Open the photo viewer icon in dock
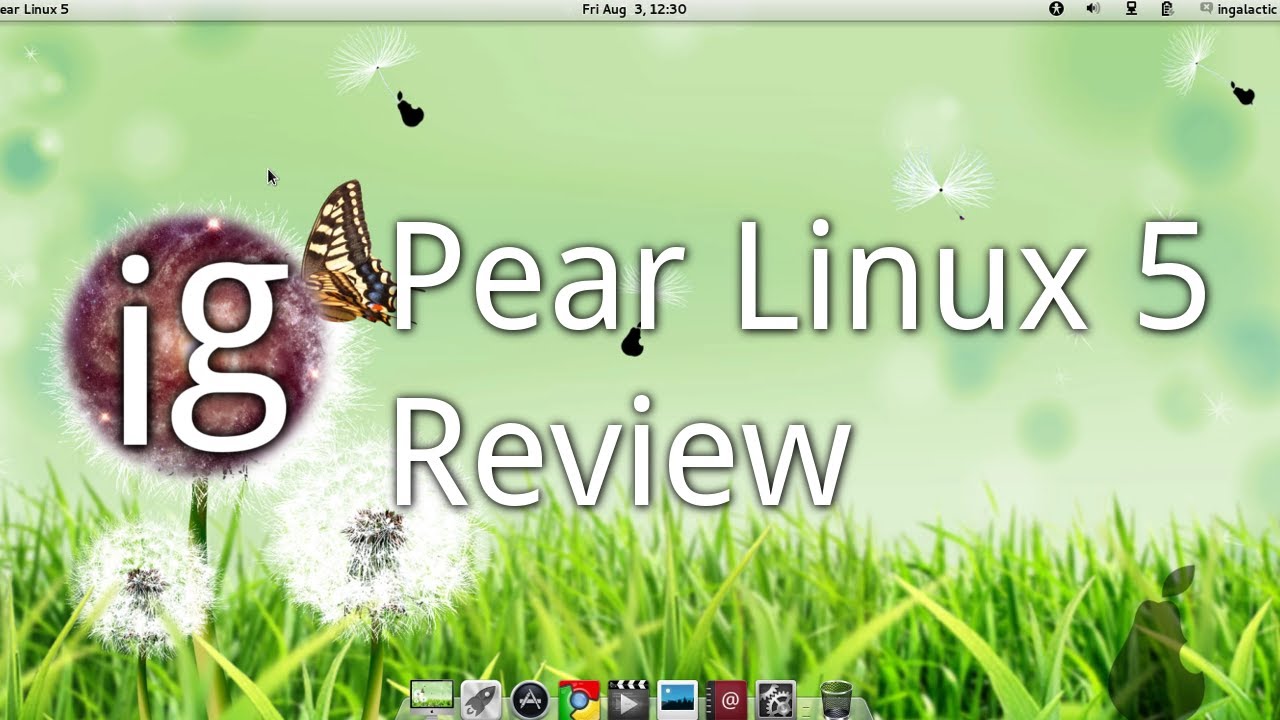The height and width of the screenshot is (720, 1280). (x=677, y=700)
